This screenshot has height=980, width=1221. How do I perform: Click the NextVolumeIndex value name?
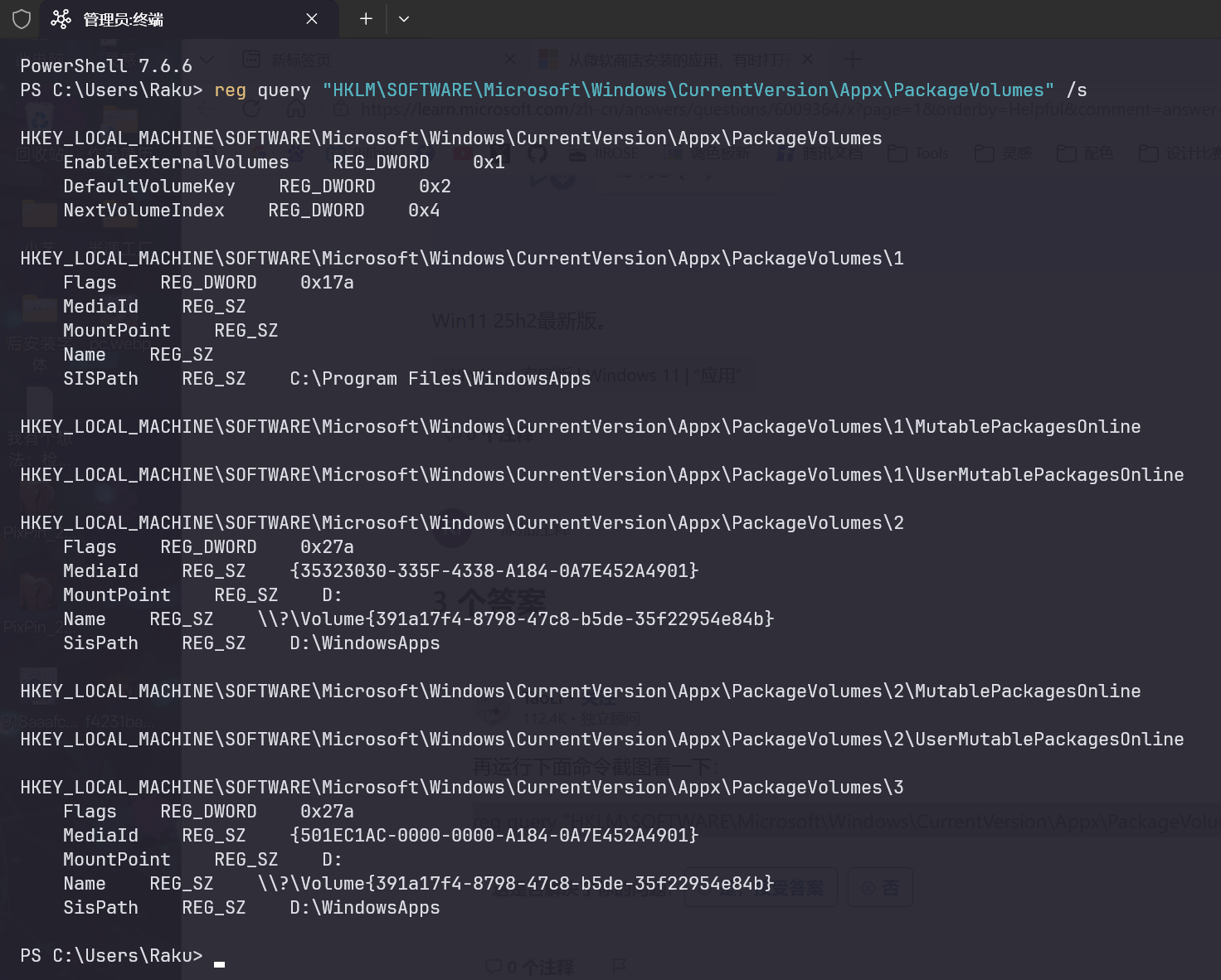tap(144, 211)
